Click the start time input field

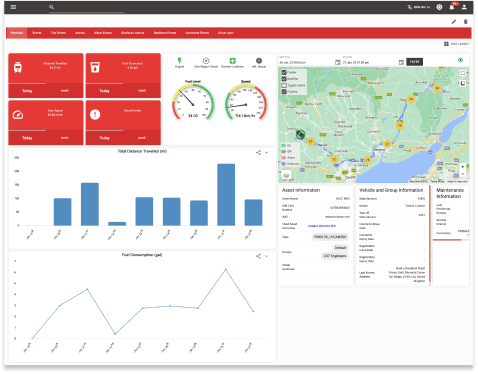[307, 62]
